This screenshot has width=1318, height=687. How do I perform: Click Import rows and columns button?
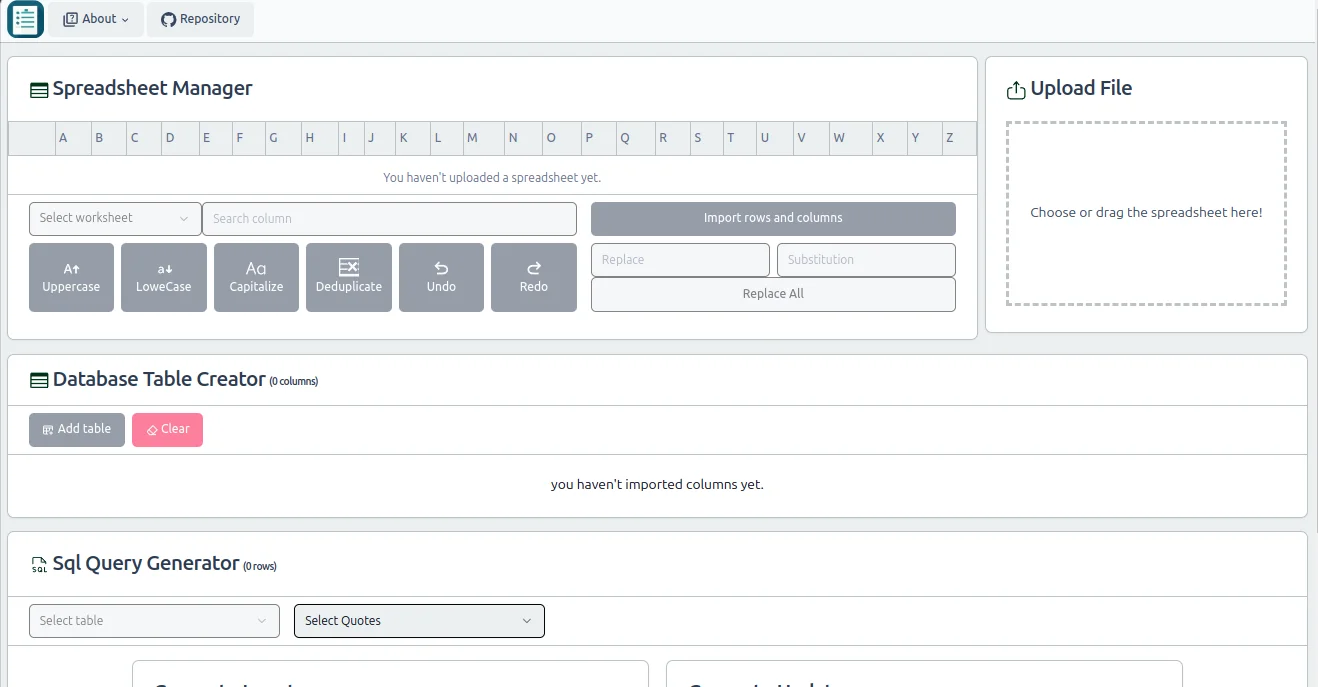[x=773, y=218]
